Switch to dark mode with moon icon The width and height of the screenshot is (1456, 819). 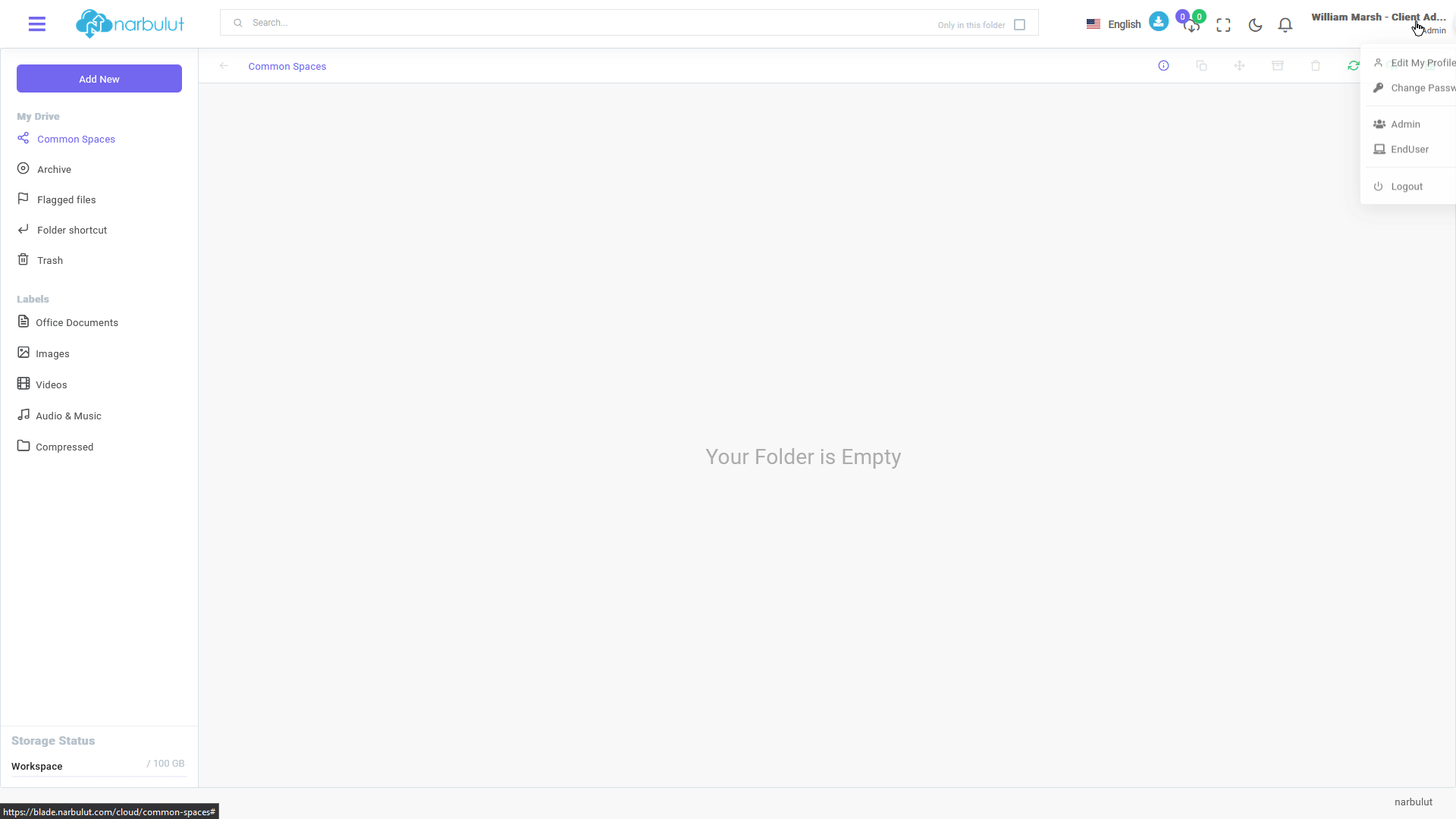pos(1255,25)
